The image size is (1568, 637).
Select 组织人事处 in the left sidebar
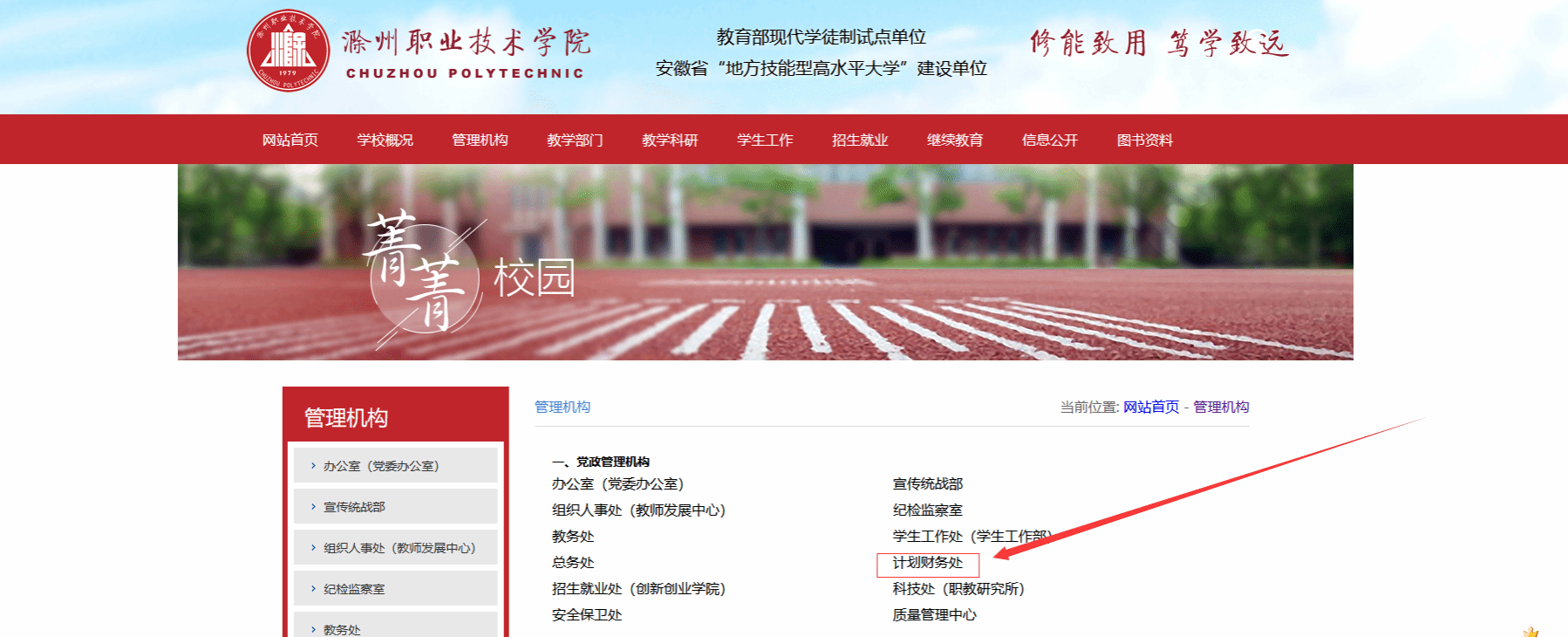pyautogui.click(x=399, y=548)
